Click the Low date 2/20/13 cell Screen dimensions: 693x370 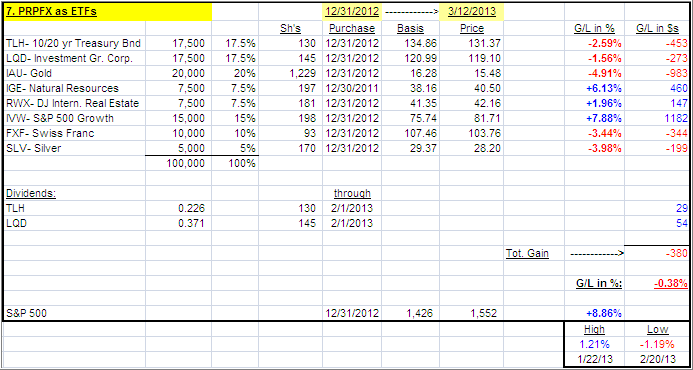pyautogui.click(x=657, y=359)
